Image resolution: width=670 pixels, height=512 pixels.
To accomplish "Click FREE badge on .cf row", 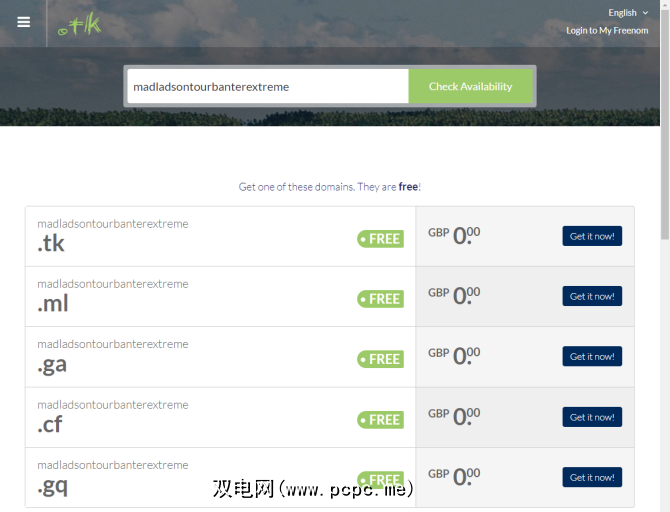I will pos(380,420).
